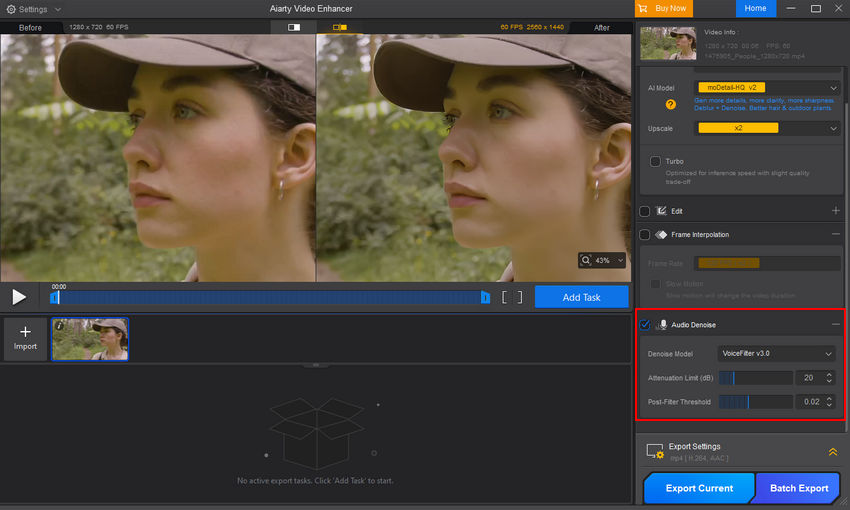The width and height of the screenshot is (850, 510).
Task: Open the Denoise Model VoiceFilter v3.0 dropdown
Action: [776, 353]
